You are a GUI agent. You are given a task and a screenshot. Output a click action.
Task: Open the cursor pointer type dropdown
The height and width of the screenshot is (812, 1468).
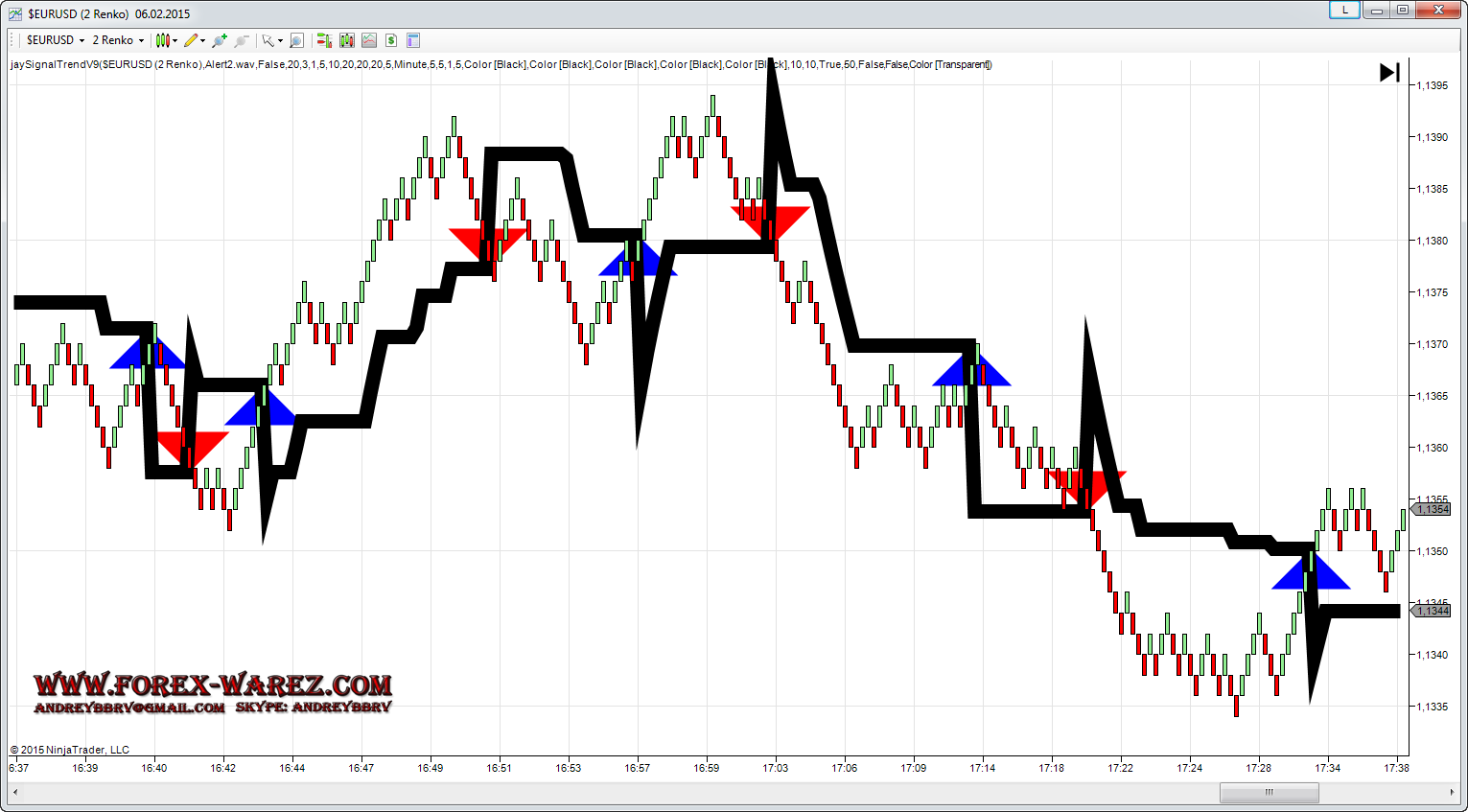click(x=272, y=40)
